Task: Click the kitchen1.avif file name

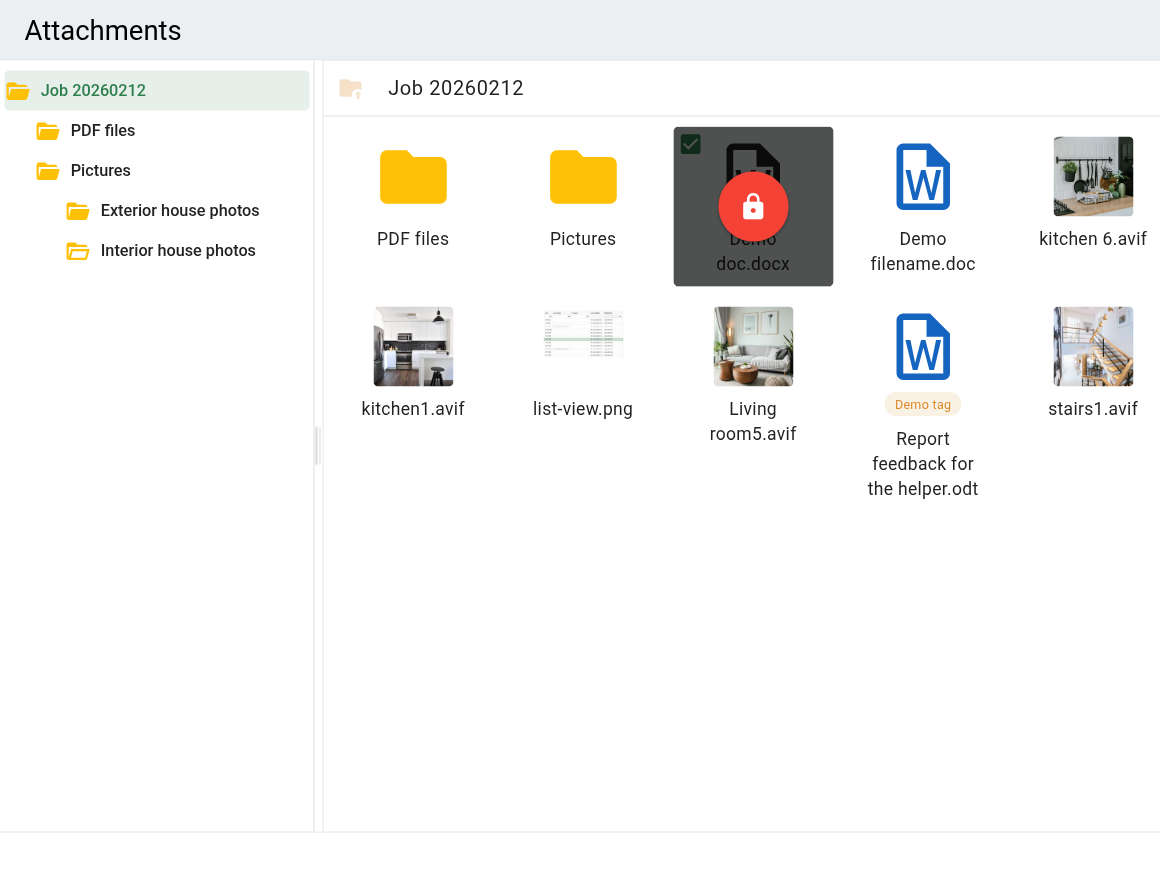Action: pos(413,408)
